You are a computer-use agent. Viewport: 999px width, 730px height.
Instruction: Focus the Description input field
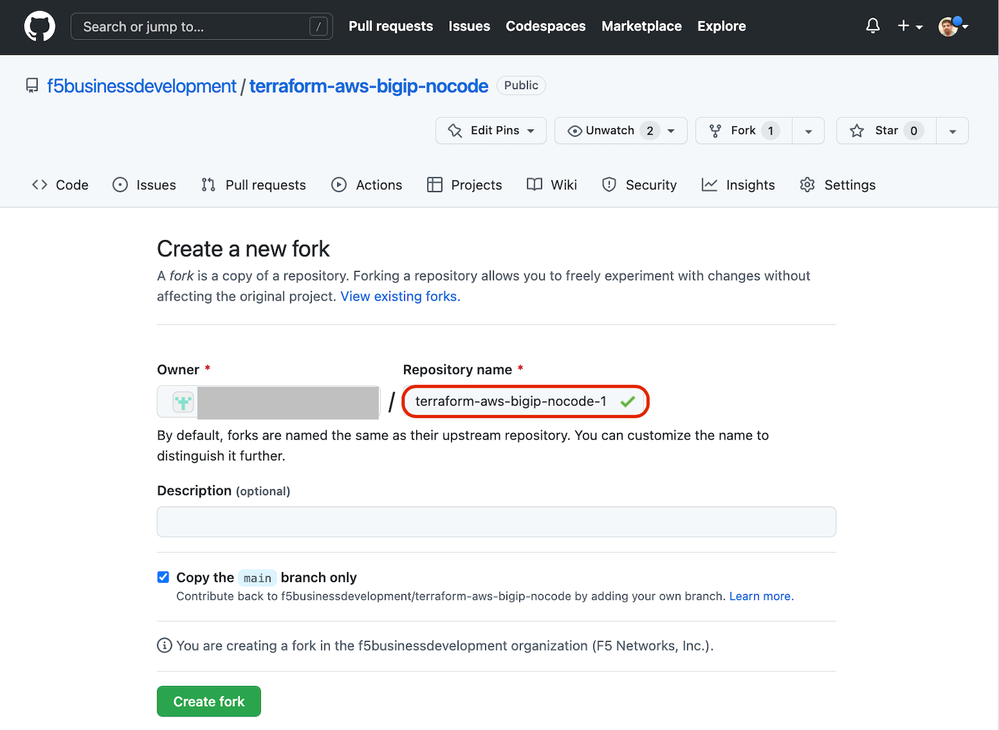coord(496,522)
